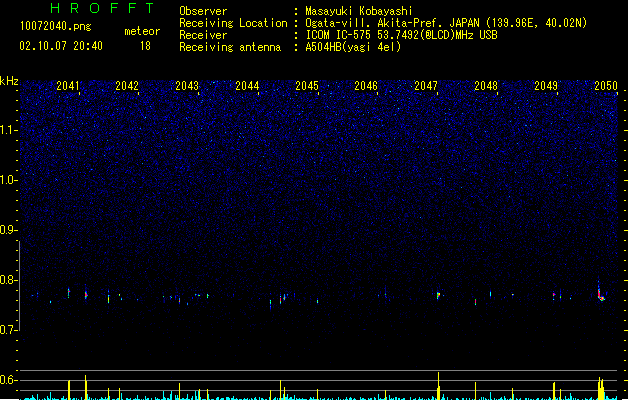
Task: Click the Receiver field label
Action: click(203, 35)
